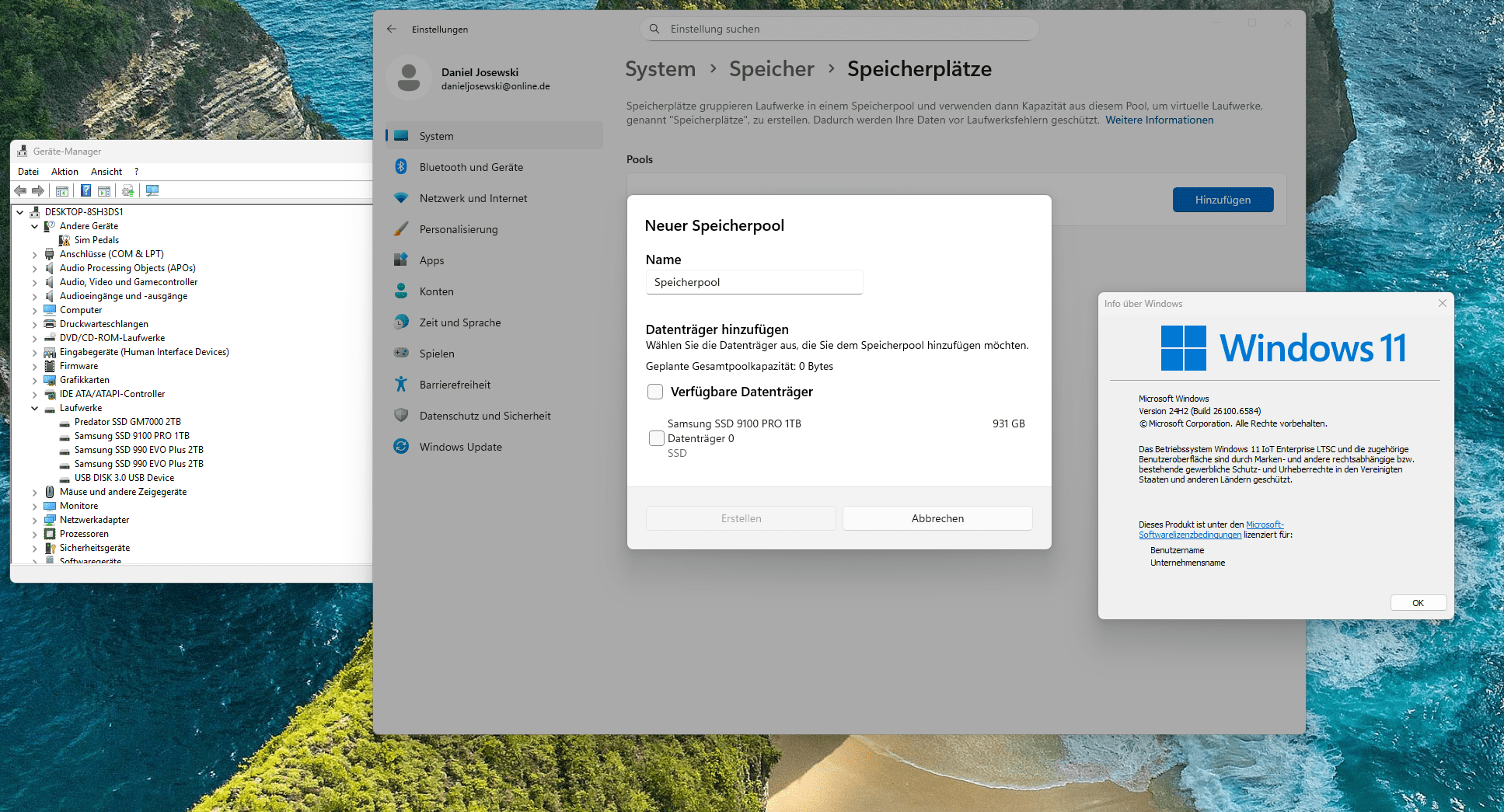Image resolution: width=1504 pixels, height=812 pixels.
Task: Click the Abbrechen button in Neuer Speicherpool
Action: (x=937, y=518)
